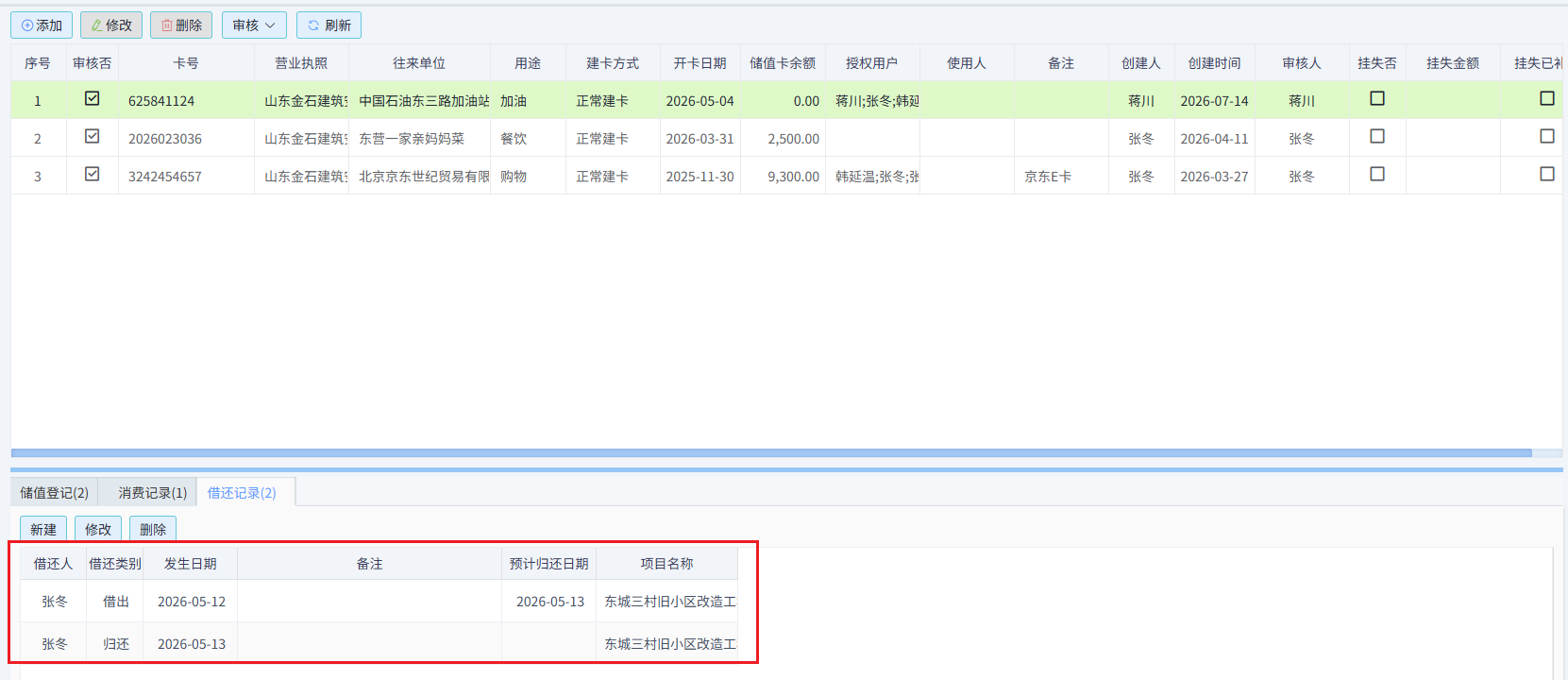The height and width of the screenshot is (680, 1568).
Task: Toggle 审核否 checkbox for card 625841124
Action: 92,98
